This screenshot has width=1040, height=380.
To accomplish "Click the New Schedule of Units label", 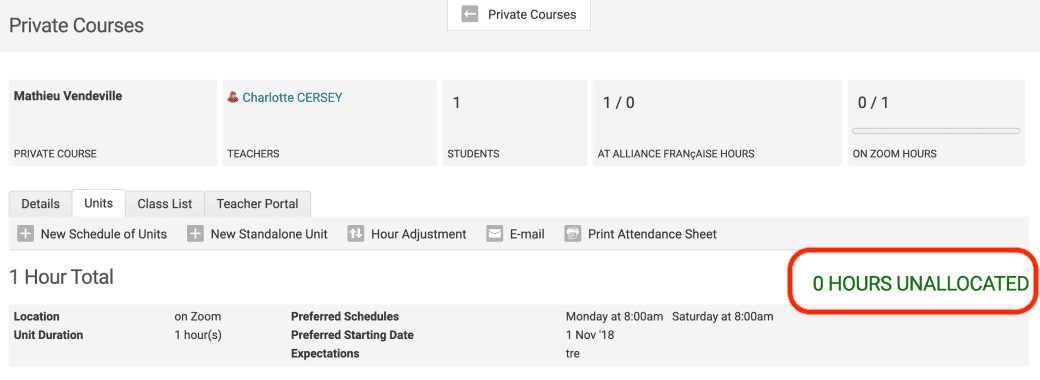I will click(104, 234).
